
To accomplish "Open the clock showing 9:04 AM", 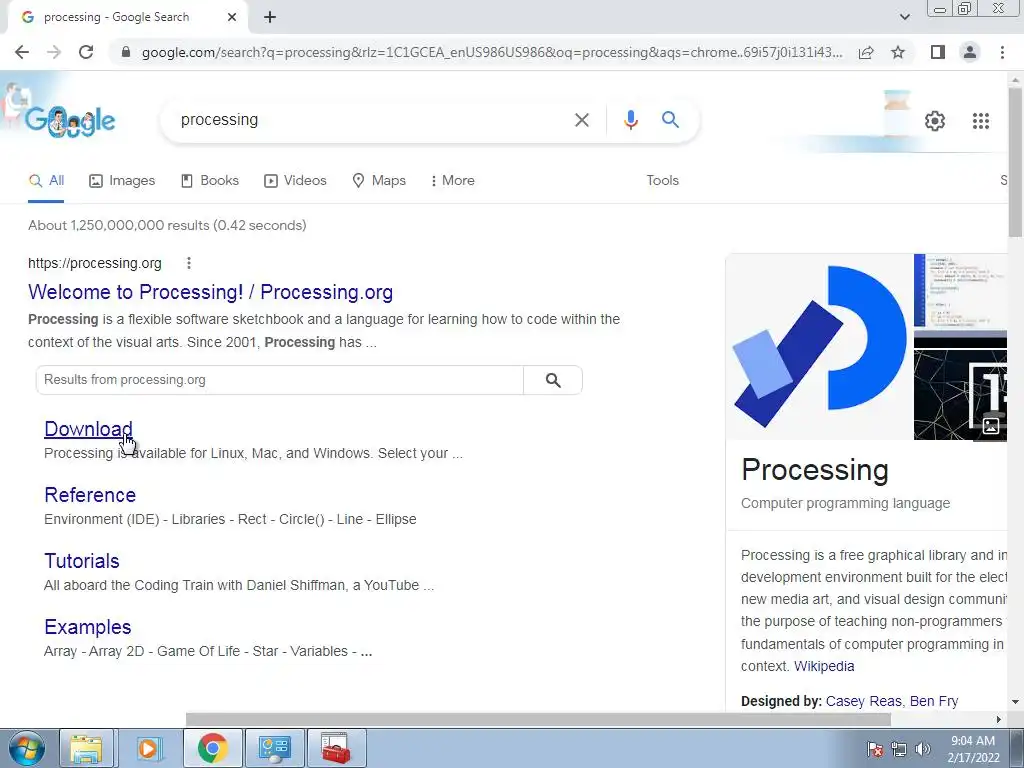I will coord(973,749).
